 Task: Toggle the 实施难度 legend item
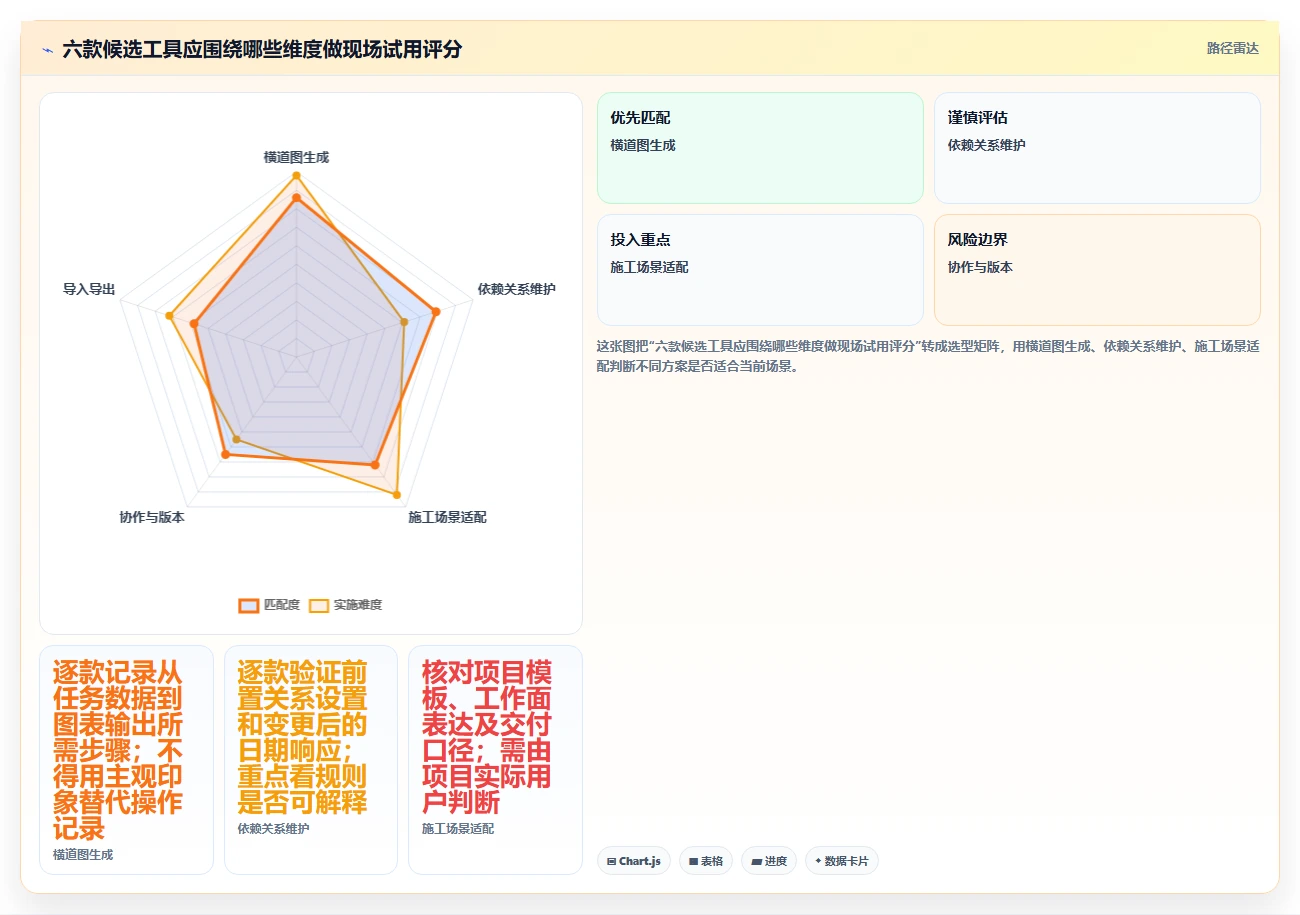click(x=346, y=605)
